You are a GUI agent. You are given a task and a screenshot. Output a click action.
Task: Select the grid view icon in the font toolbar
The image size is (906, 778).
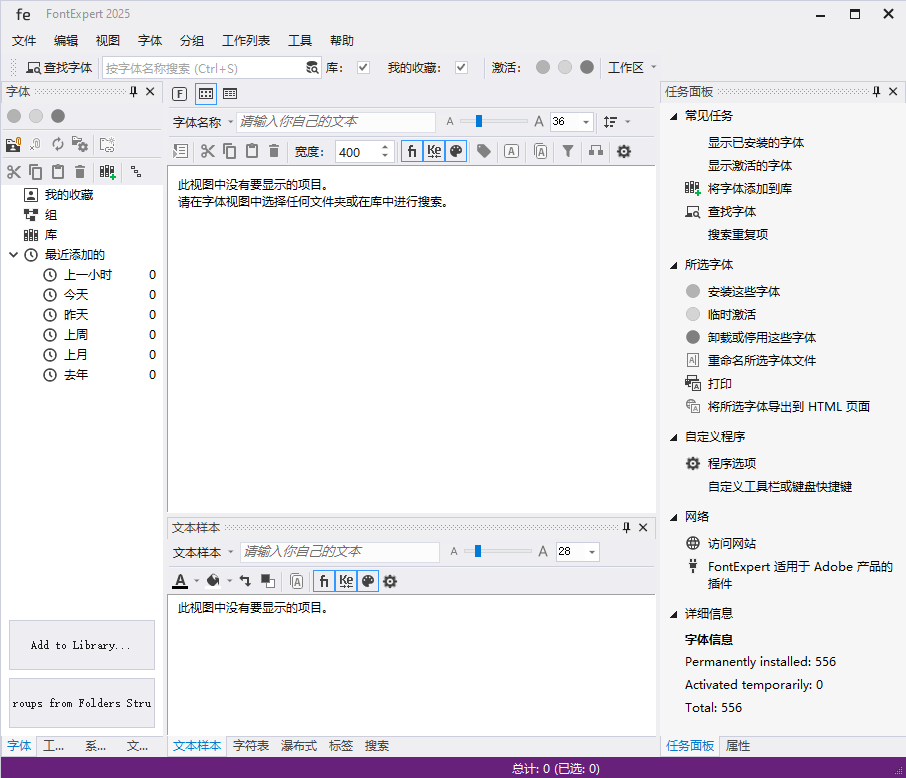pos(204,93)
